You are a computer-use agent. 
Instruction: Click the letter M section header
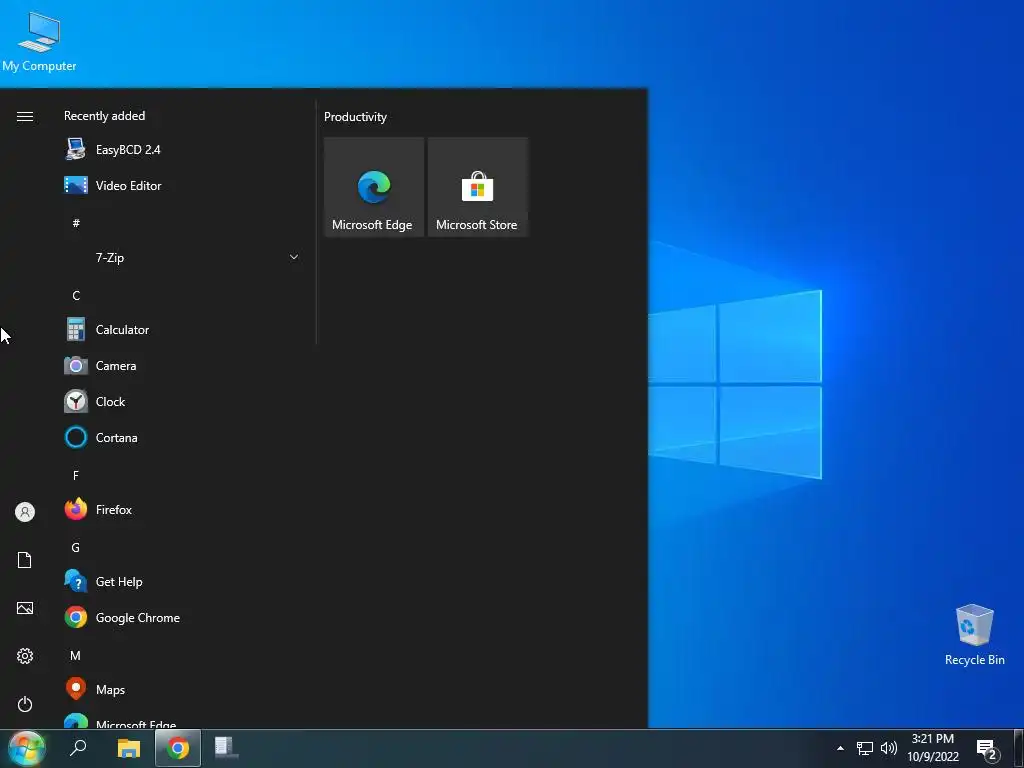(x=76, y=655)
